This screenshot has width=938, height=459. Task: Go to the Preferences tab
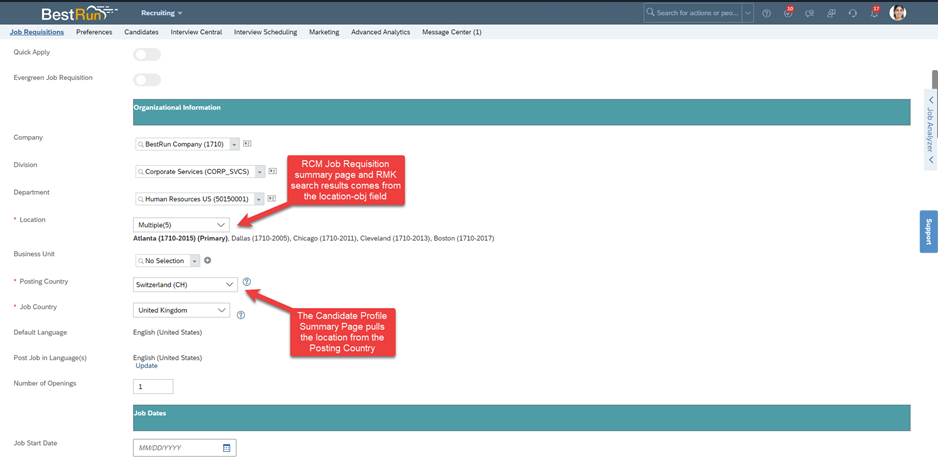point(94,32)
